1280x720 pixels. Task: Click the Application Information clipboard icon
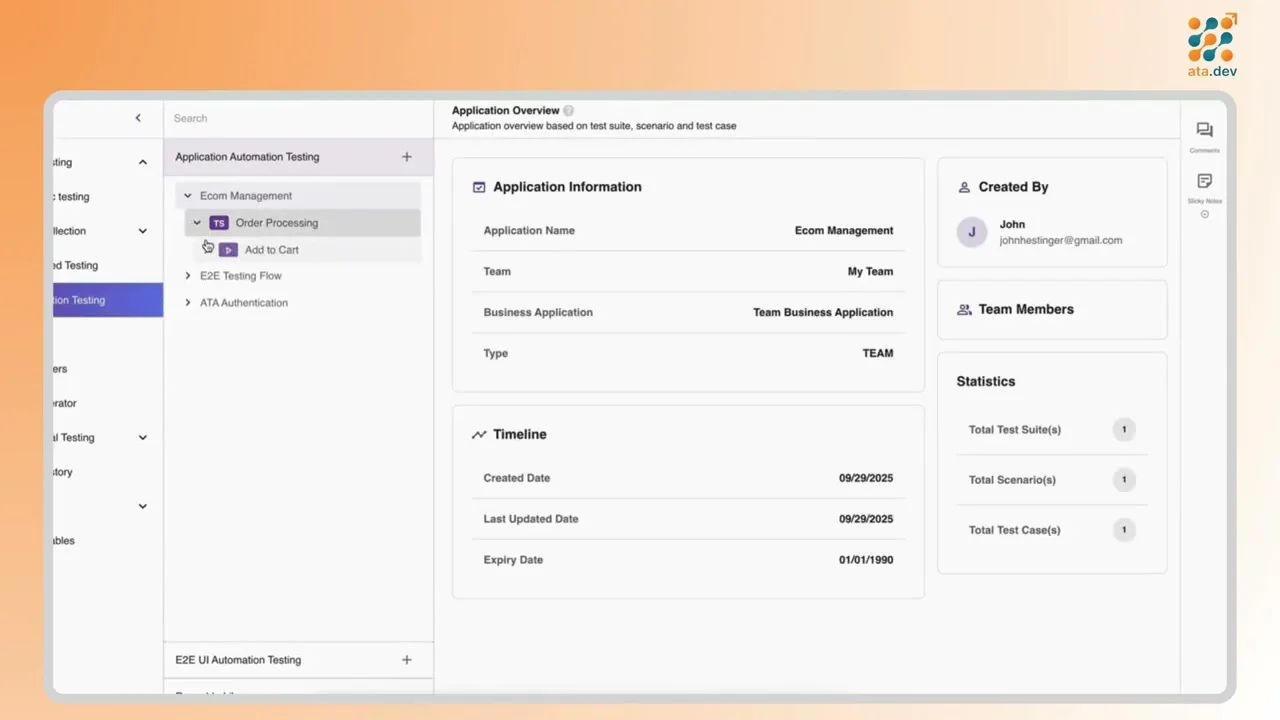click(x=478, y=186)
